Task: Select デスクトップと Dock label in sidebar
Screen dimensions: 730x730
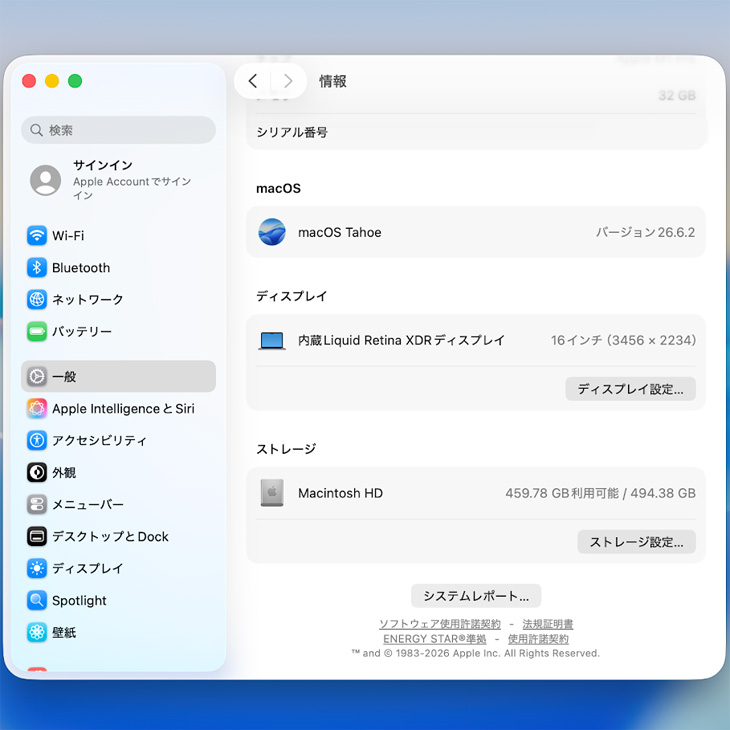Action: coord(110,536)
